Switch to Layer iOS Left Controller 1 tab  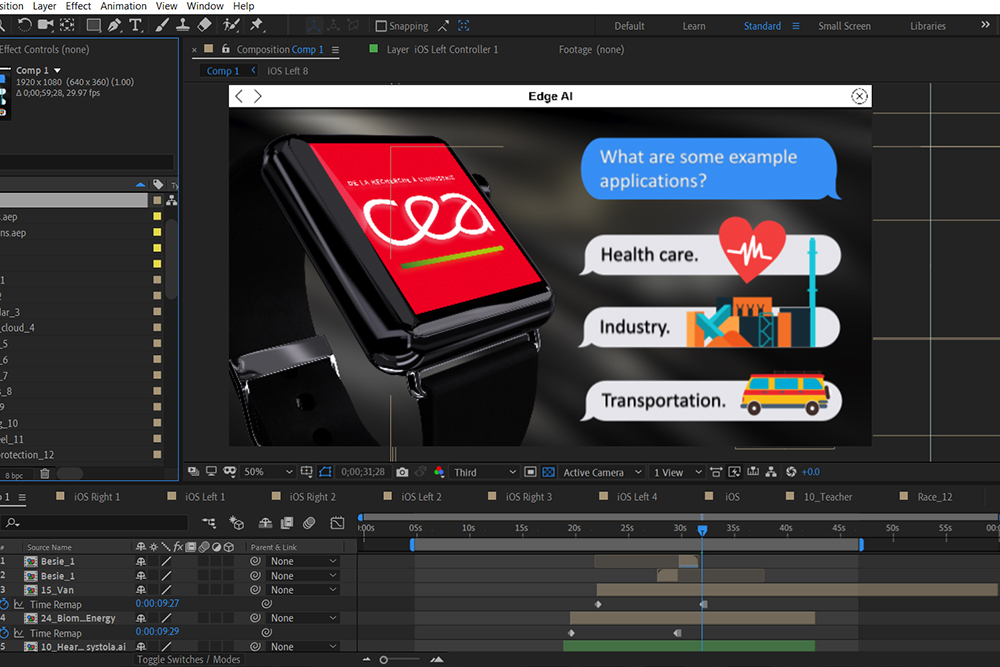(442, 49)
